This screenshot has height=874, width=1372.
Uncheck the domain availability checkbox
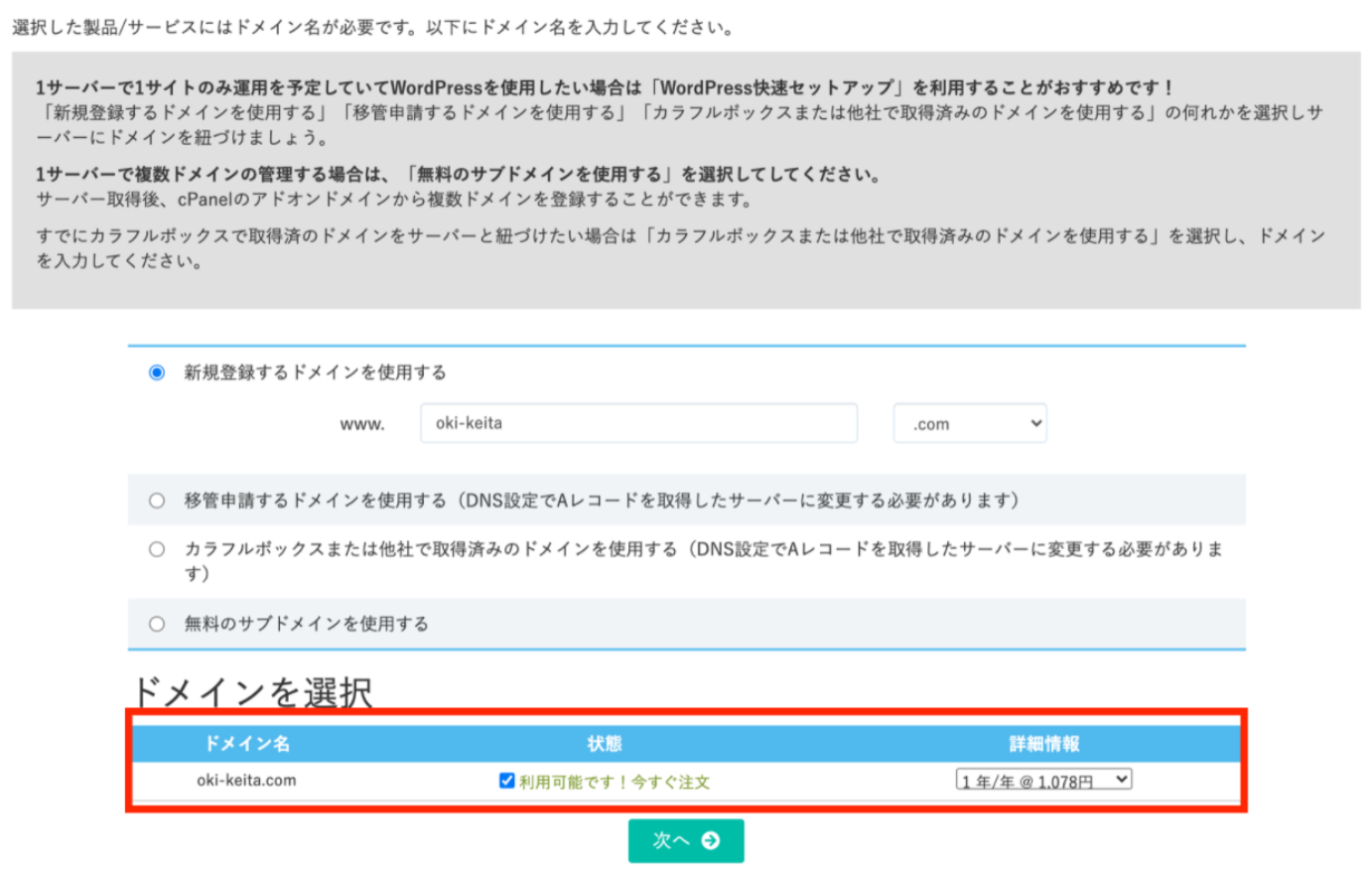(x=508, y=779)
